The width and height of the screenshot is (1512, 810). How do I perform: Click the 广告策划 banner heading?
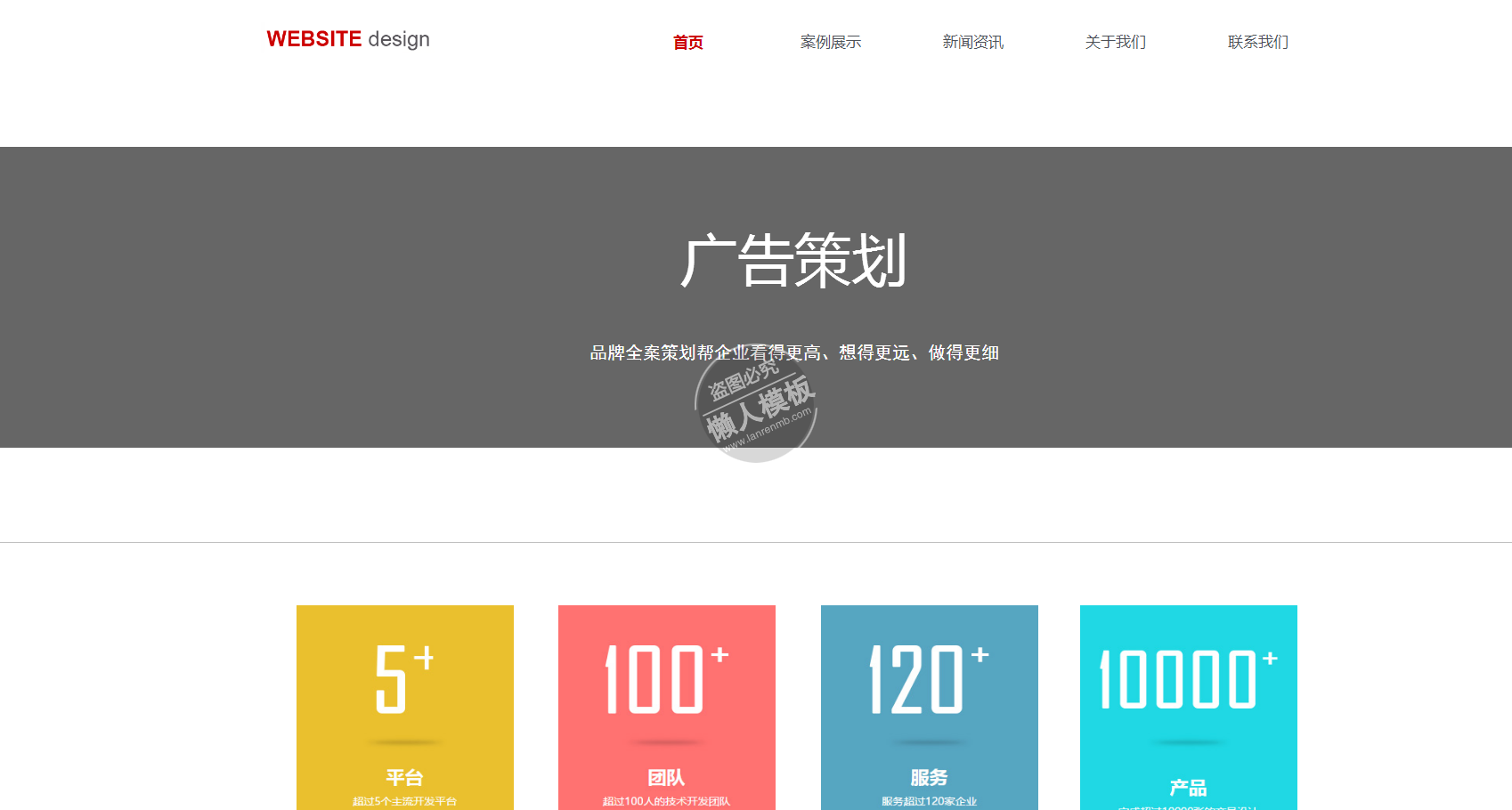pyautogui.click(x=793, y=261)
